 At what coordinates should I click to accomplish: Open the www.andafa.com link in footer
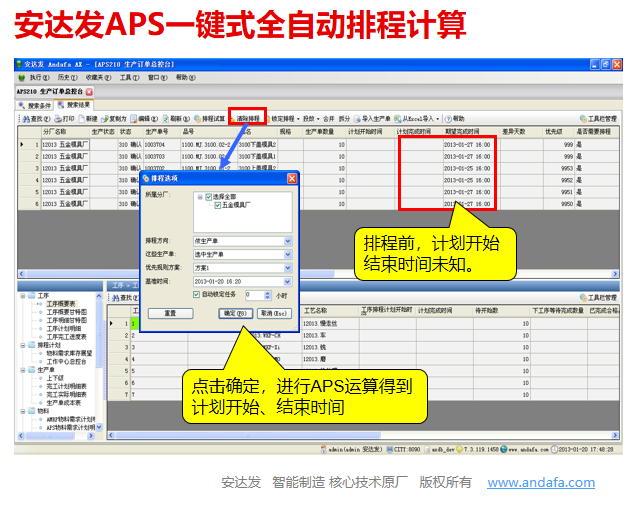[x=541, y=482]
